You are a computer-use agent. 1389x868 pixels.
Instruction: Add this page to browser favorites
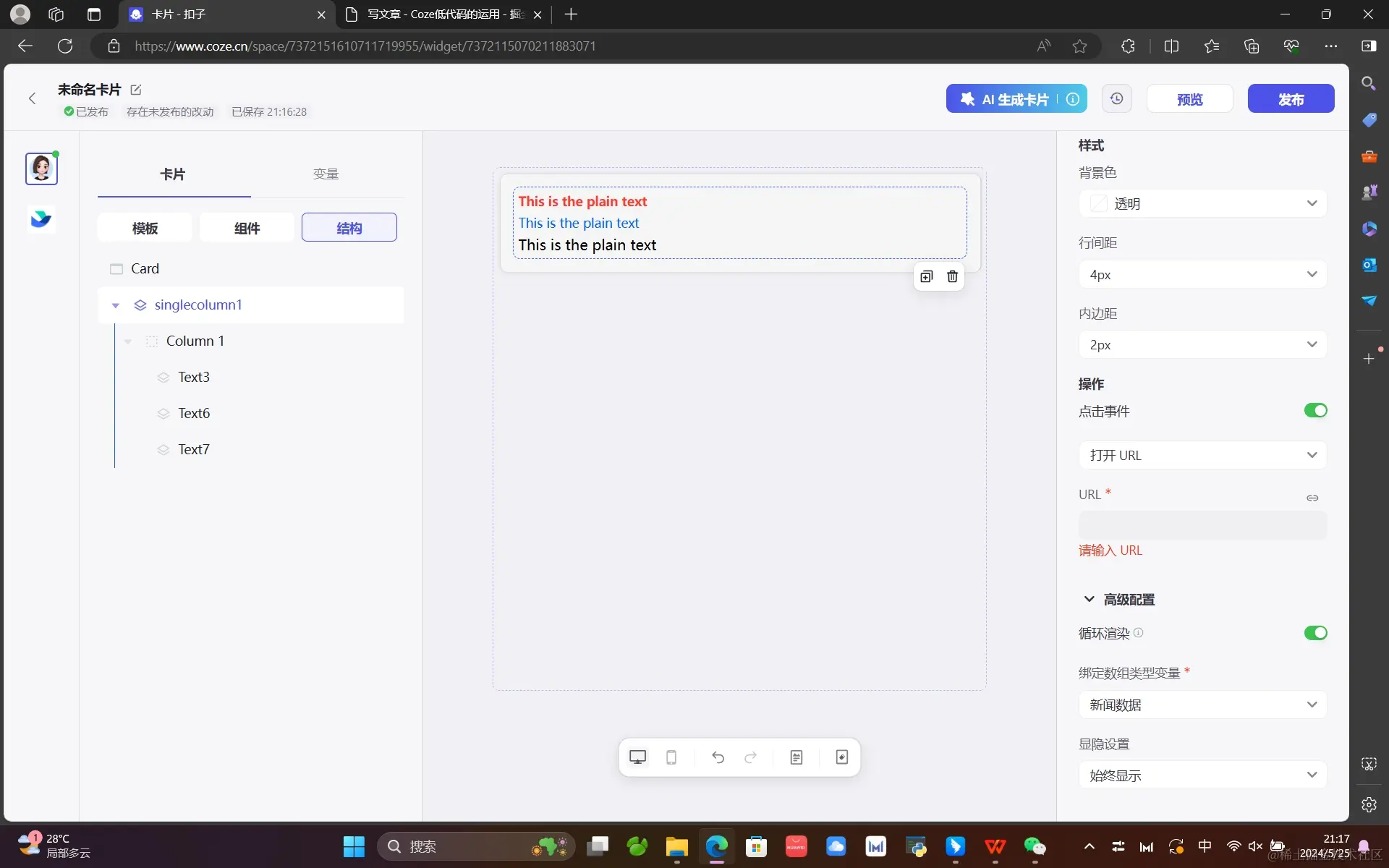point(1079,46)
